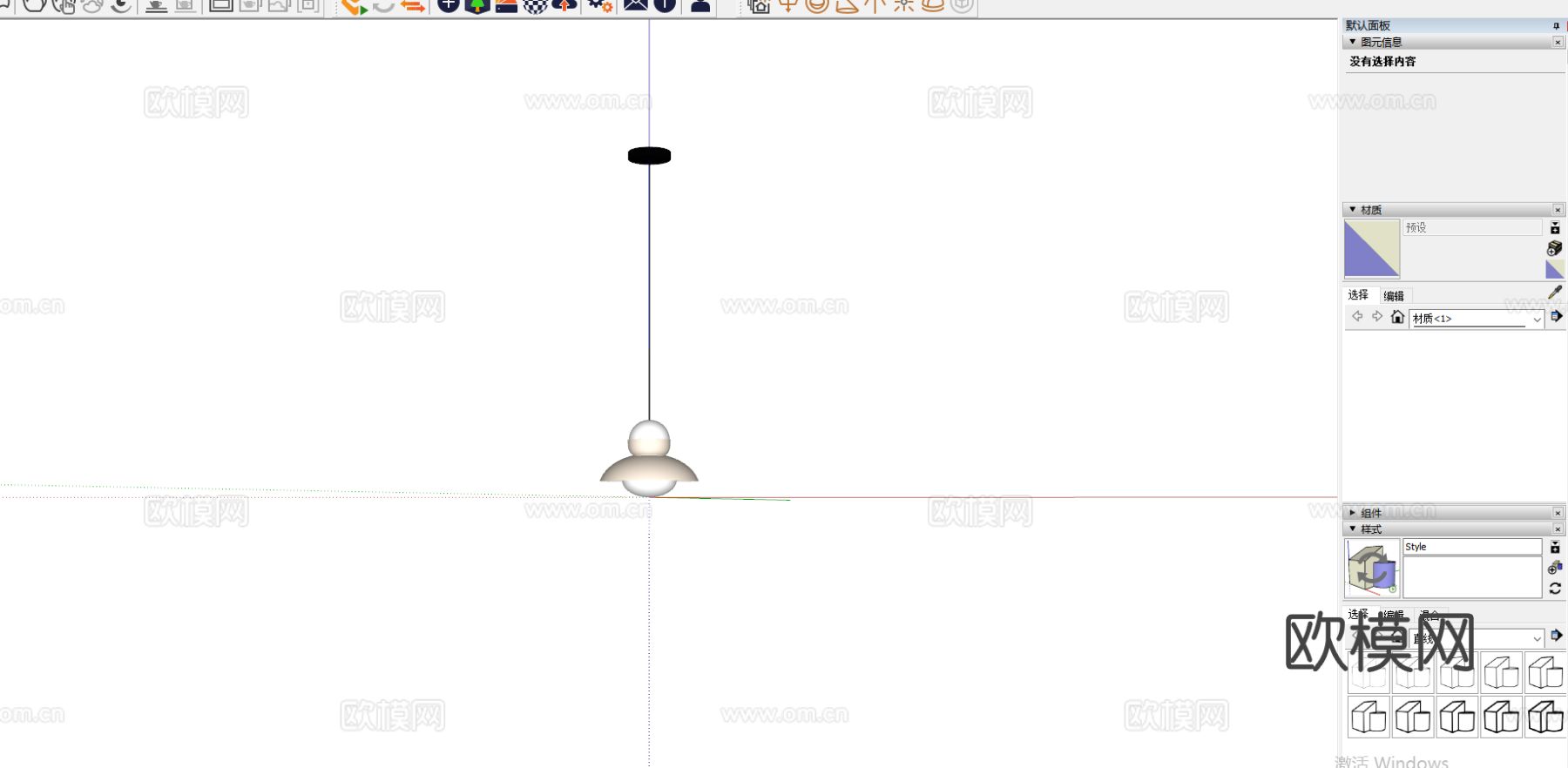
Task: Show secondary selection pane in 样式 panel
Action: 1555,548
